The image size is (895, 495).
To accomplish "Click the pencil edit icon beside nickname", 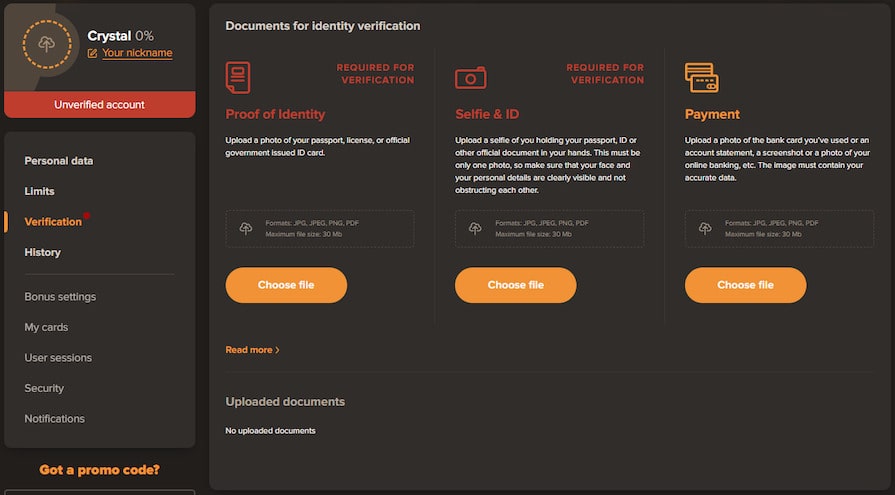I will coord(93,54).
